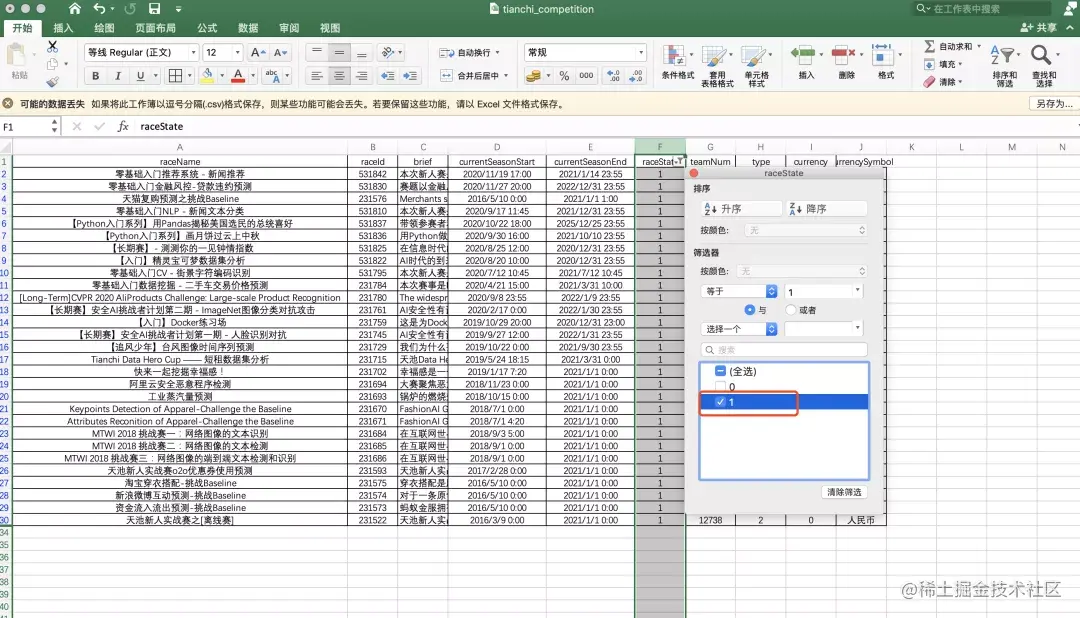The image size is (1080, 618).
Task: Expand 合并后居中 merge options
Action: [506, 76]
